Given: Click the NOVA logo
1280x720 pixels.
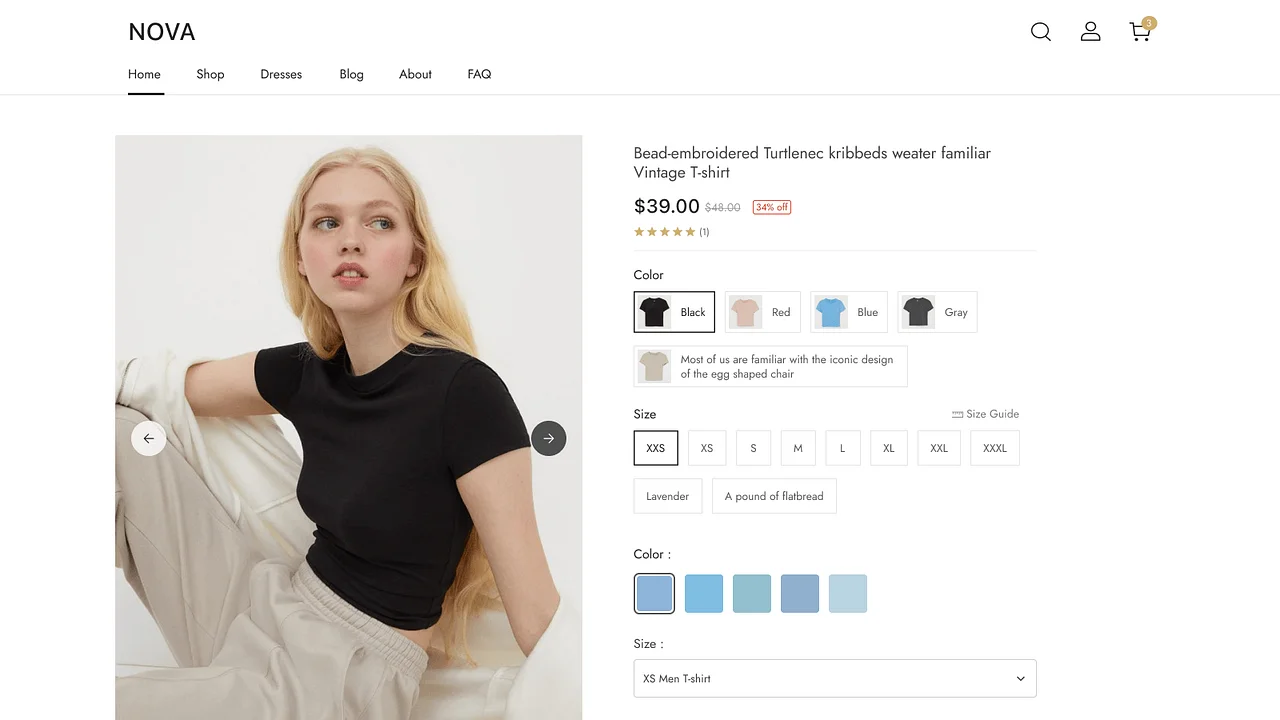Looking at the screenshot, I should [x=162, y=32].
